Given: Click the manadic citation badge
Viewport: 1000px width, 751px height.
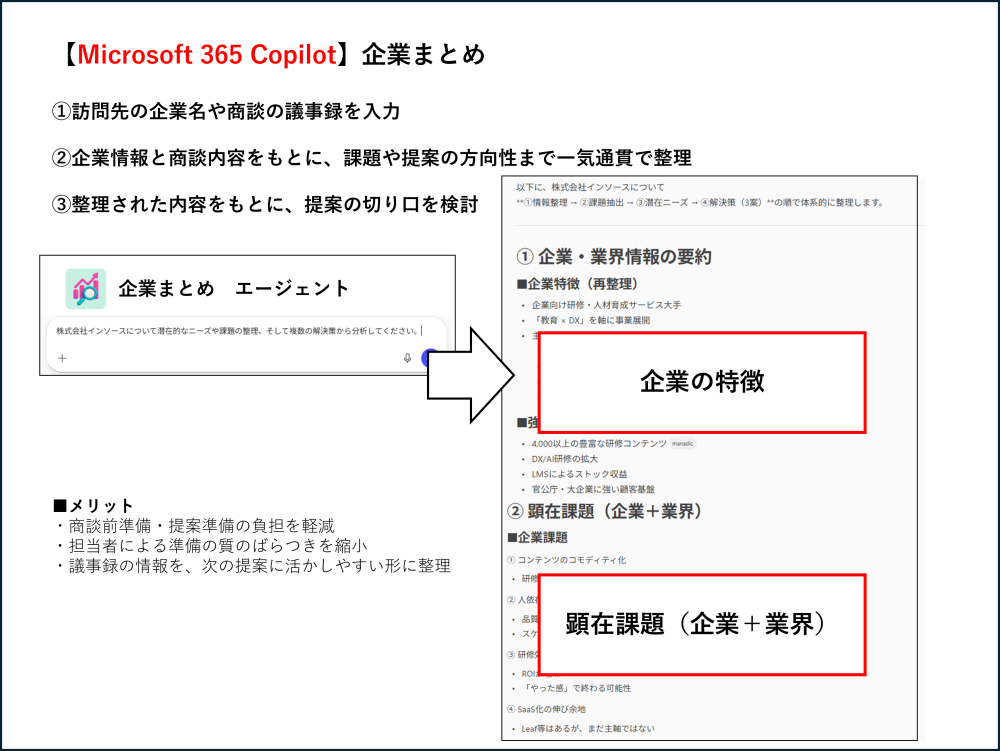Looking at the screenshot, I should point(682,444).
